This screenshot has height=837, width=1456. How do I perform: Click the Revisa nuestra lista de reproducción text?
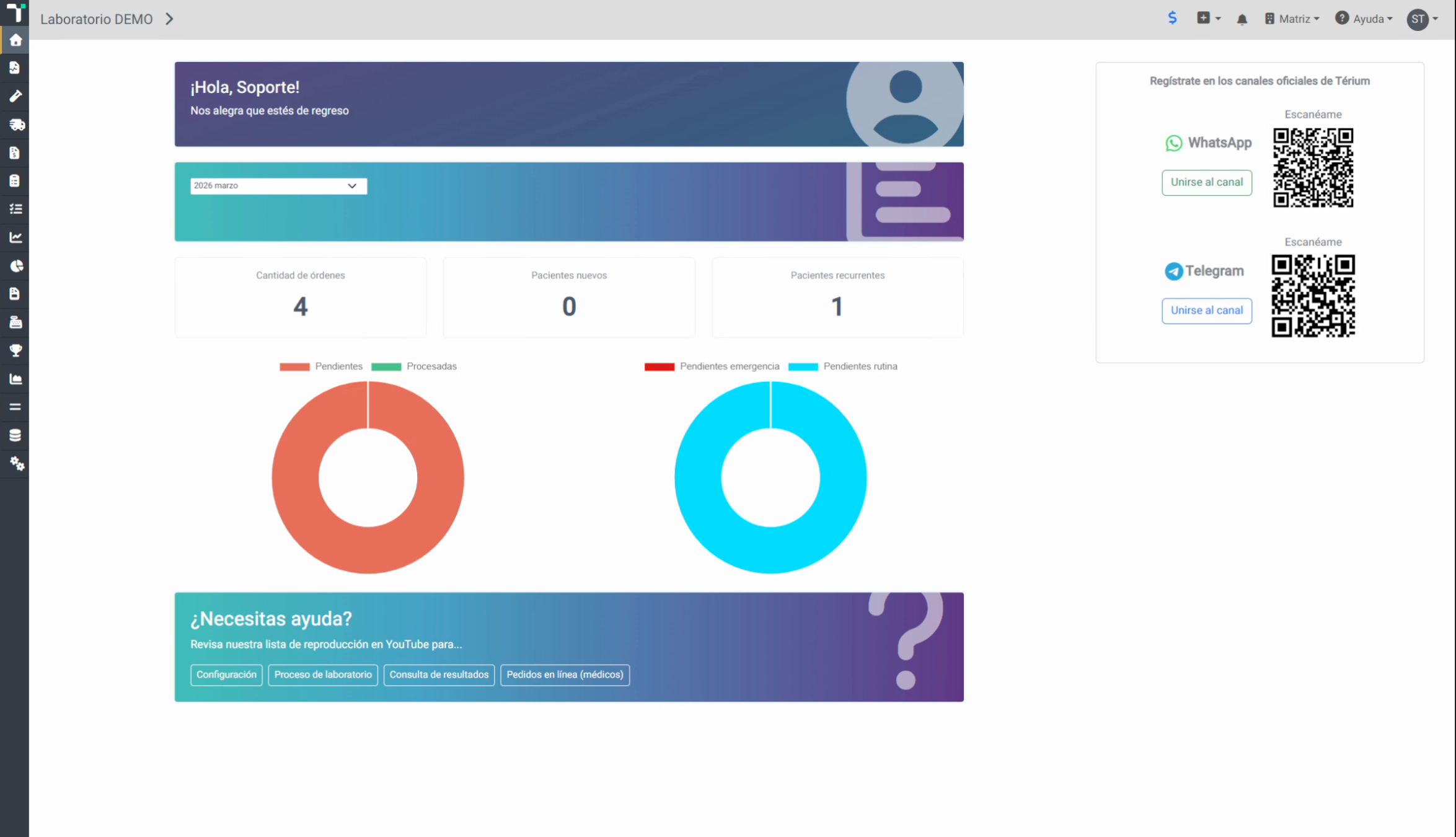[x=326, y=644]
